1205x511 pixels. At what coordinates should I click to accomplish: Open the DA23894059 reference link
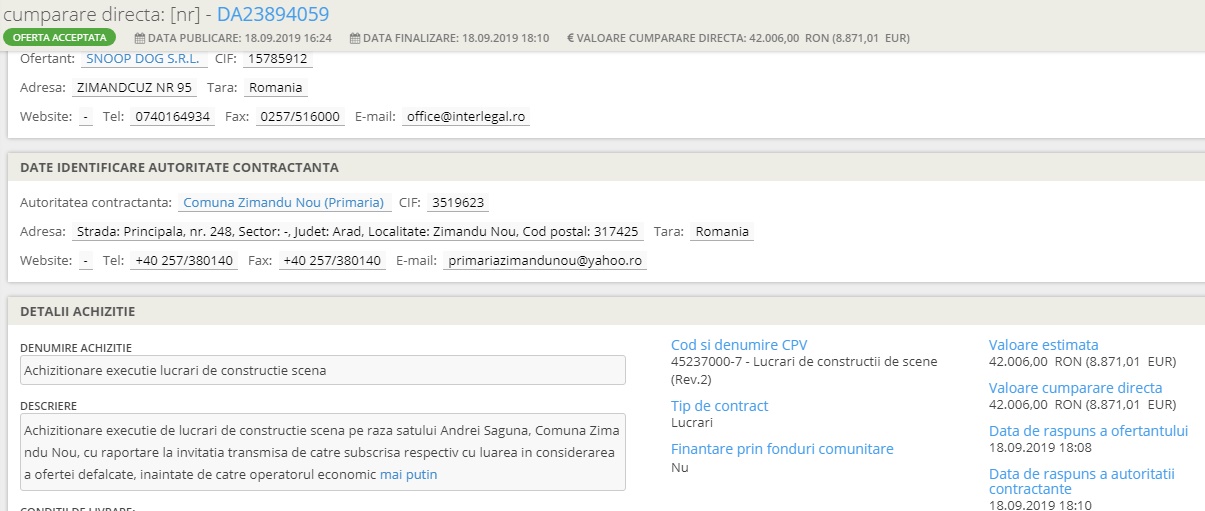(272, 14)
